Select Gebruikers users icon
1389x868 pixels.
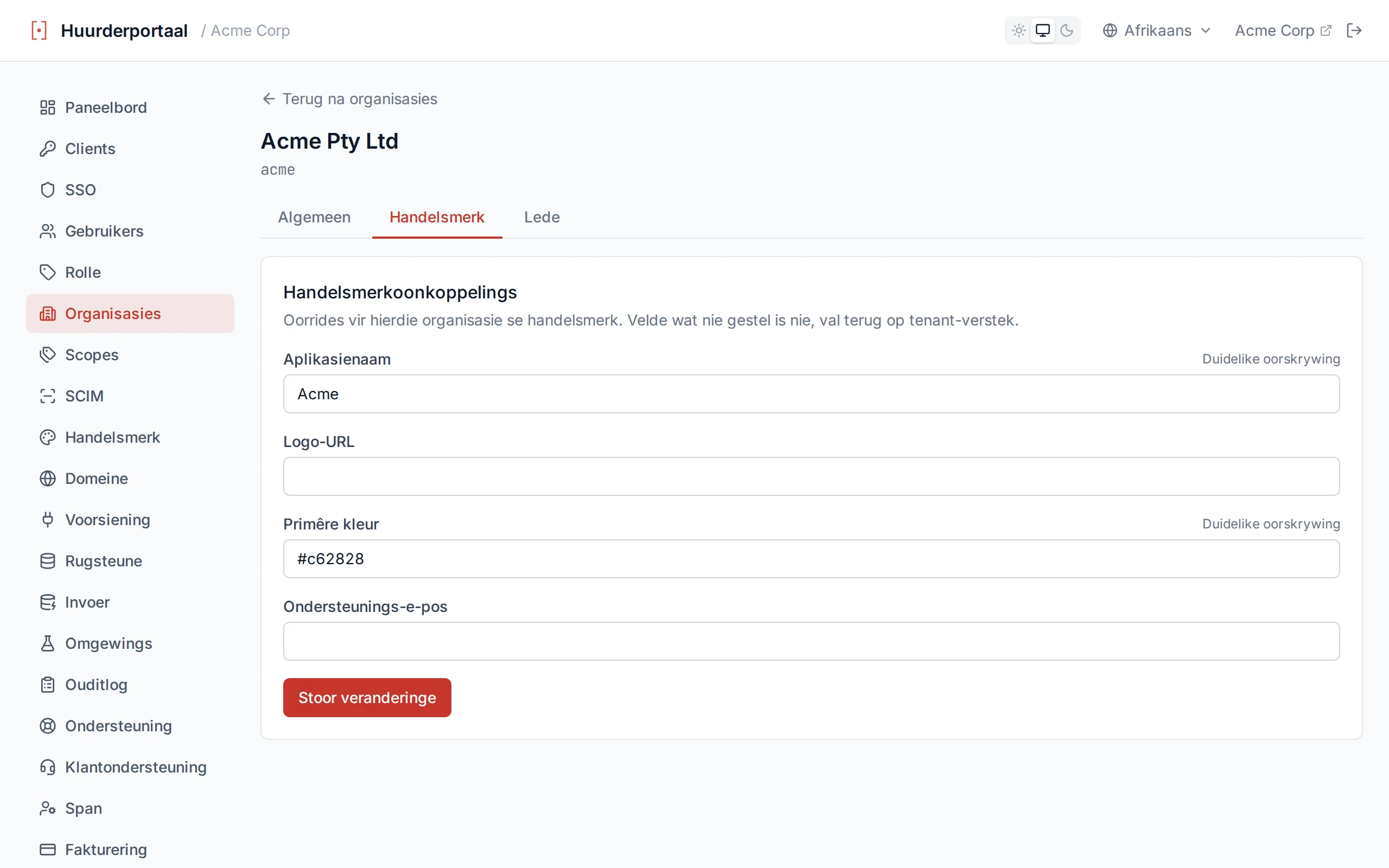click(x=48, y=231)
